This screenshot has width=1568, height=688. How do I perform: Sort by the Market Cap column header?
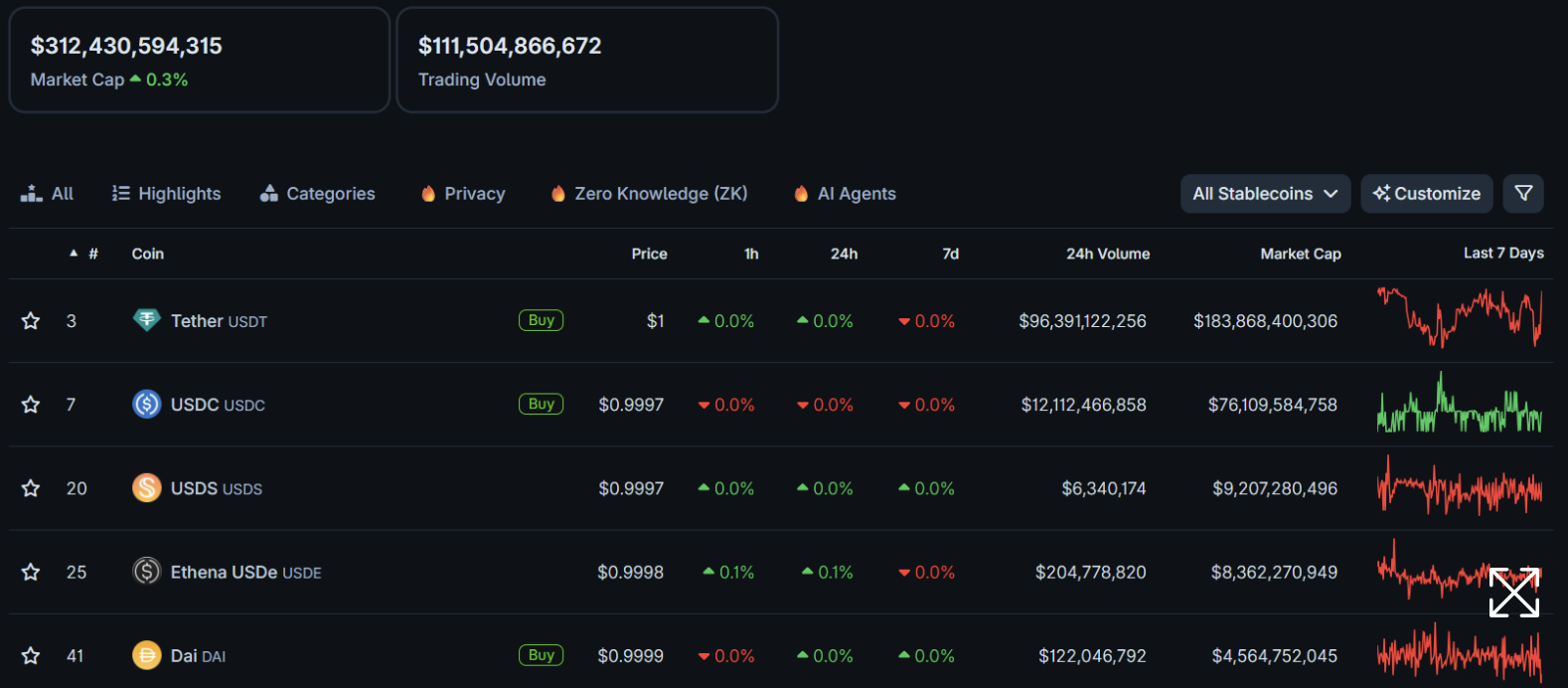[1300, 255]
